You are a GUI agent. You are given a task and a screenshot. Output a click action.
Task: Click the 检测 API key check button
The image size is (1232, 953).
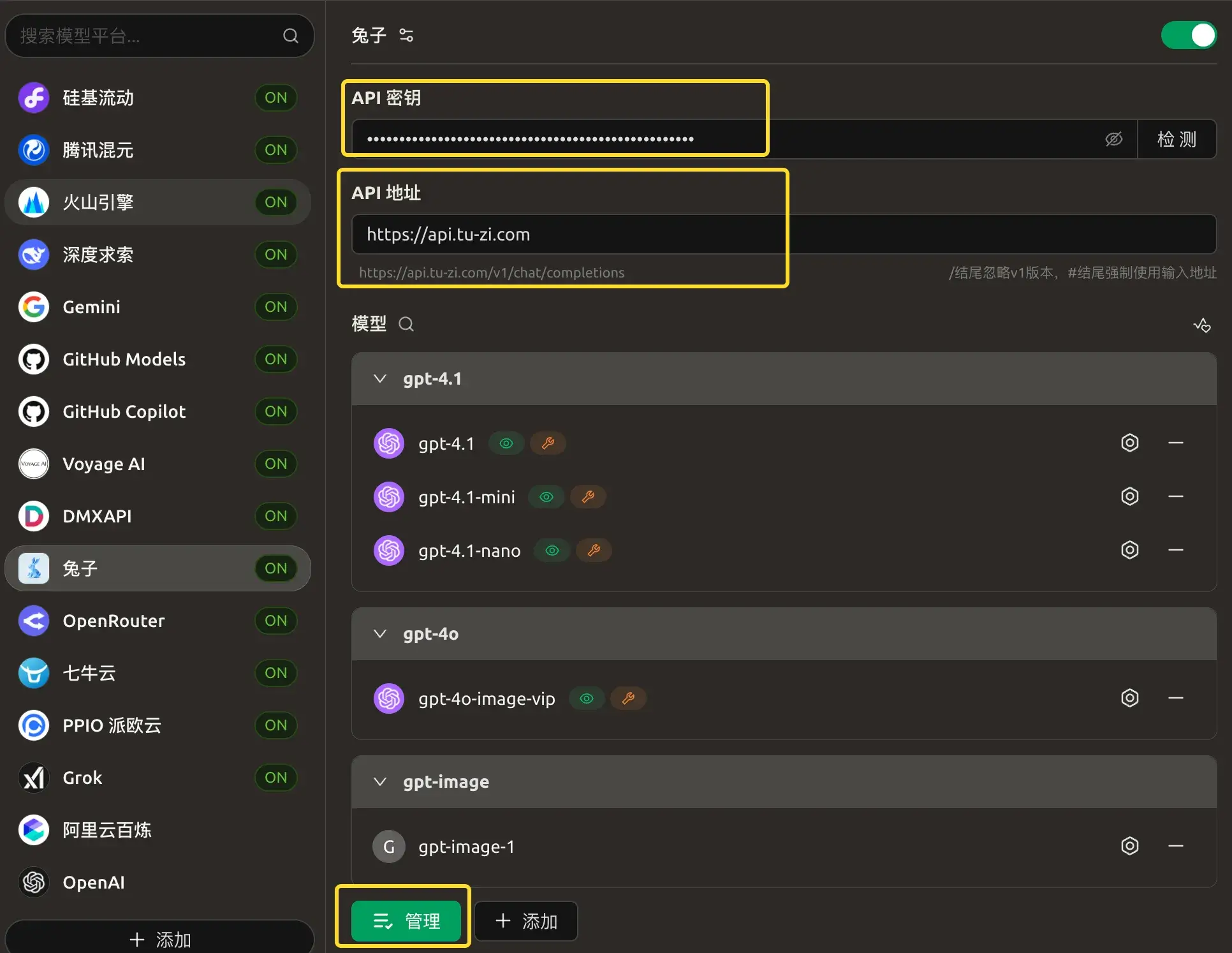click(1177, 139)
